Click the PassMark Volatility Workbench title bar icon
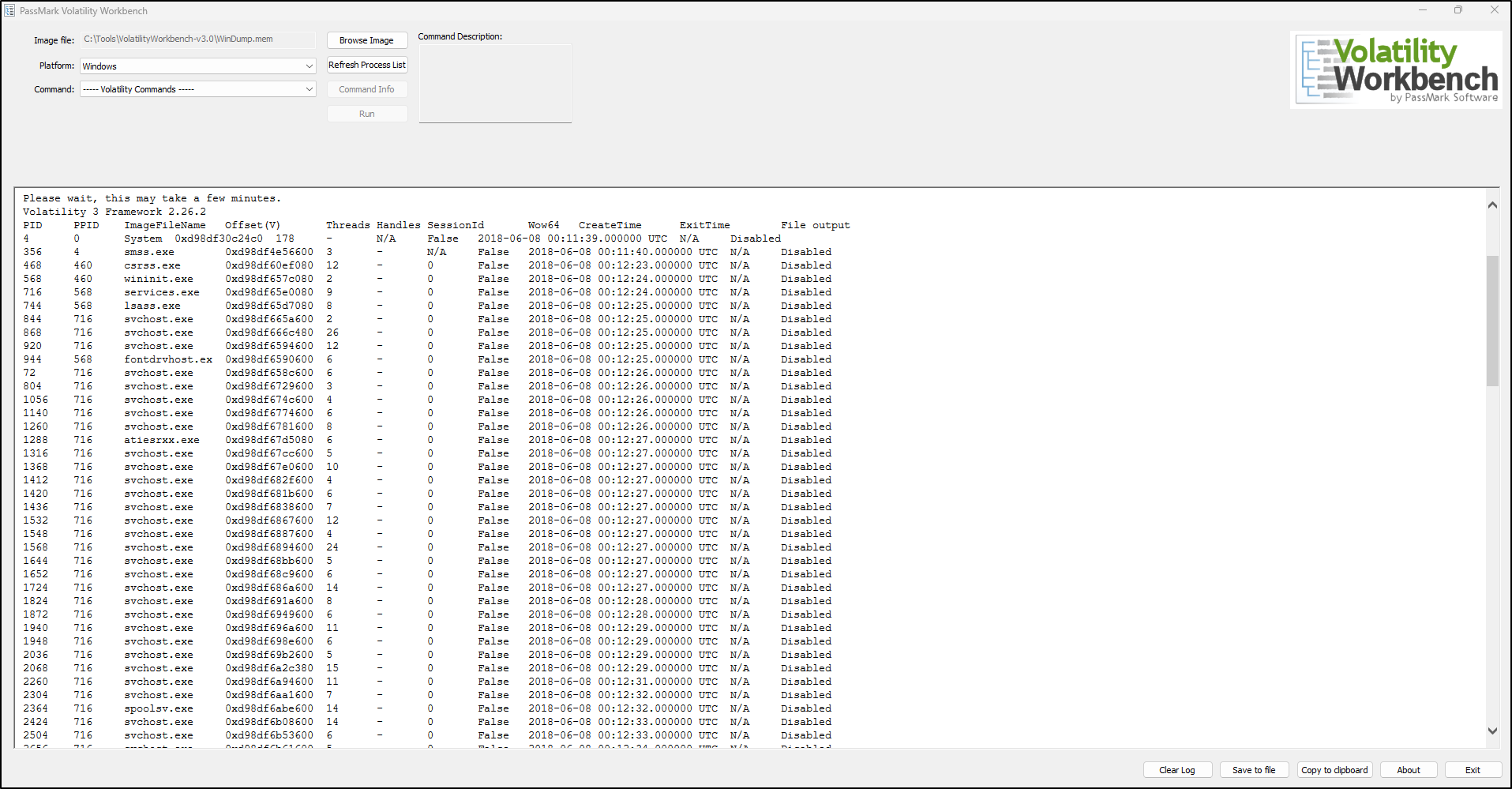Screen dimensions: 1512x789 (x=9, y=11)
